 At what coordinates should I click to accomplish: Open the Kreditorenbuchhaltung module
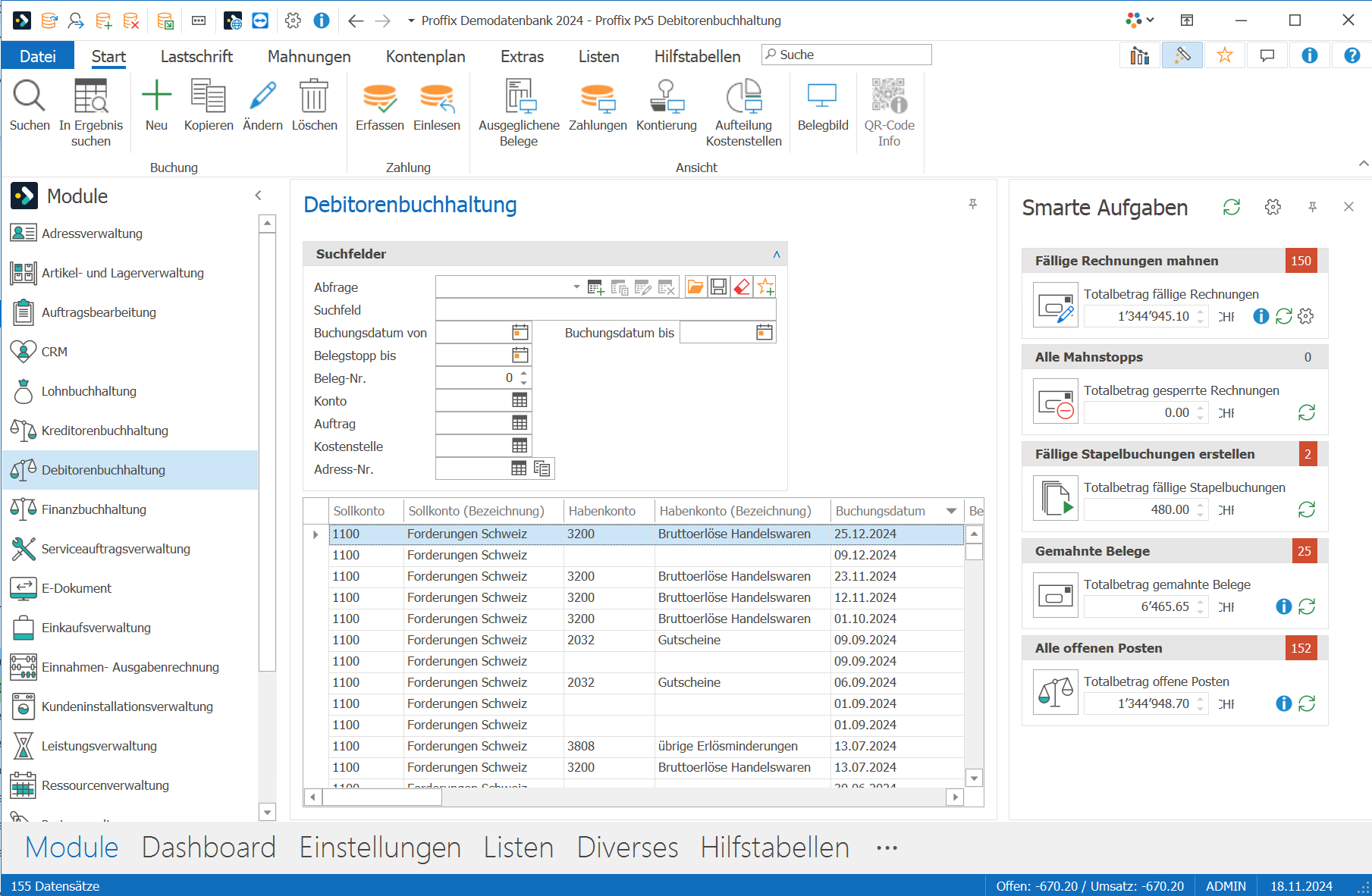pos(130,431)
